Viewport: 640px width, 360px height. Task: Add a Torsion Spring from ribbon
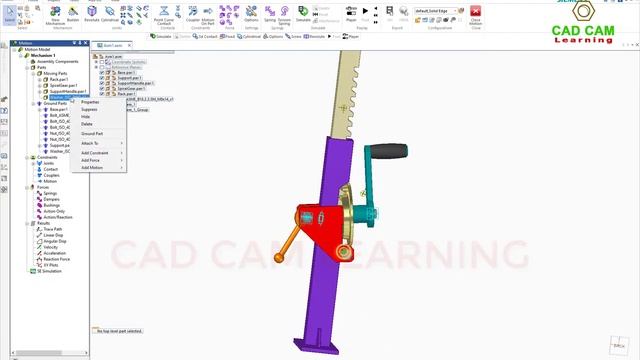click(x=284, y=16)
